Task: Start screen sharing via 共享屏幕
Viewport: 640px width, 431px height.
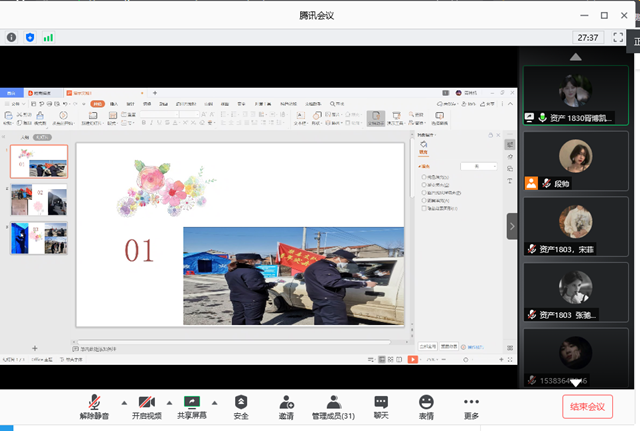Action: (x=194, y=406)
